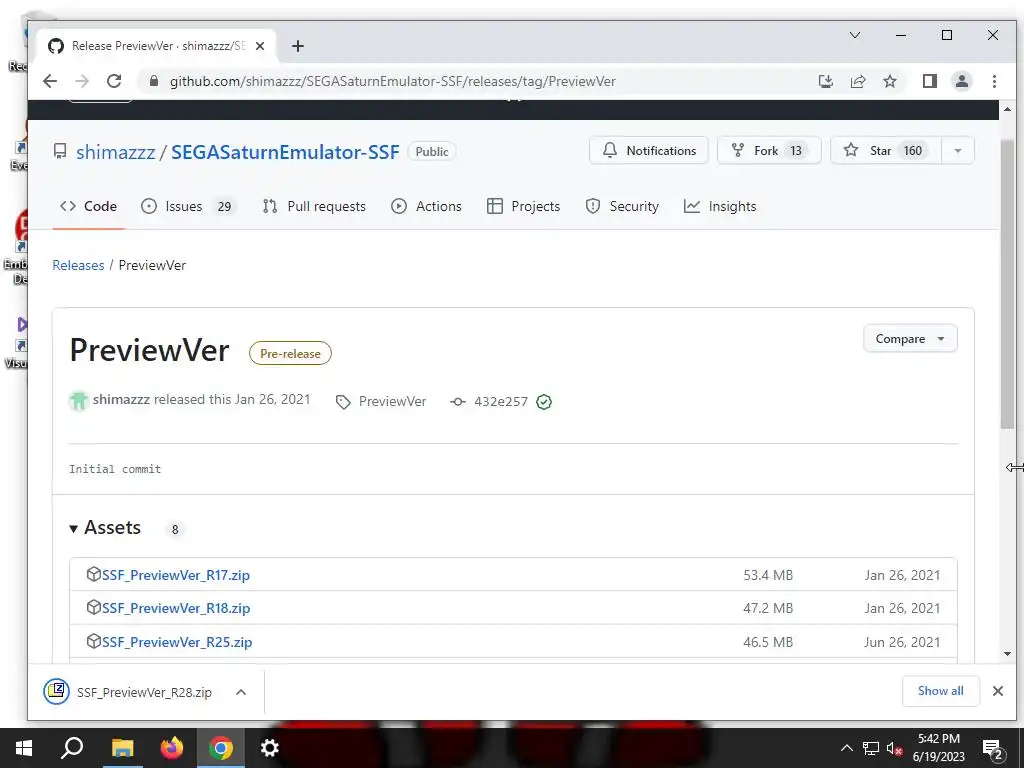
Task: Click the Pre-release label badge
Action: click(290, 353)
